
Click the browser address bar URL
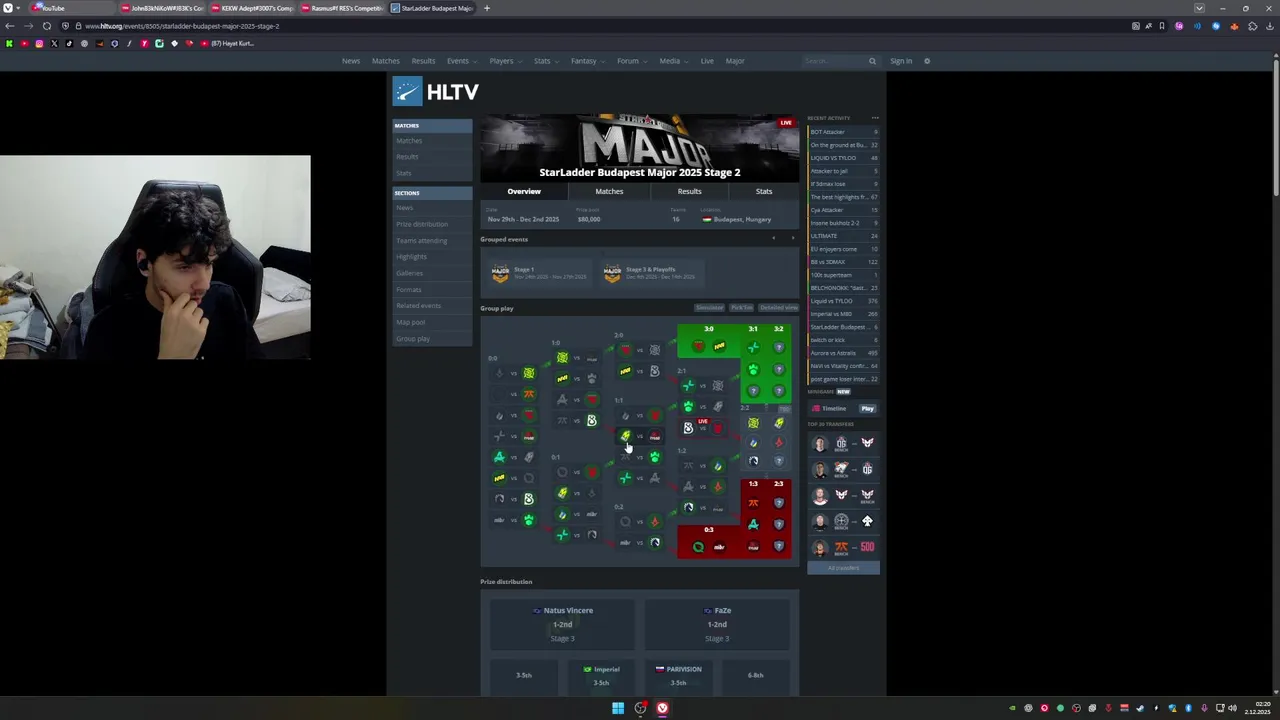182,26
